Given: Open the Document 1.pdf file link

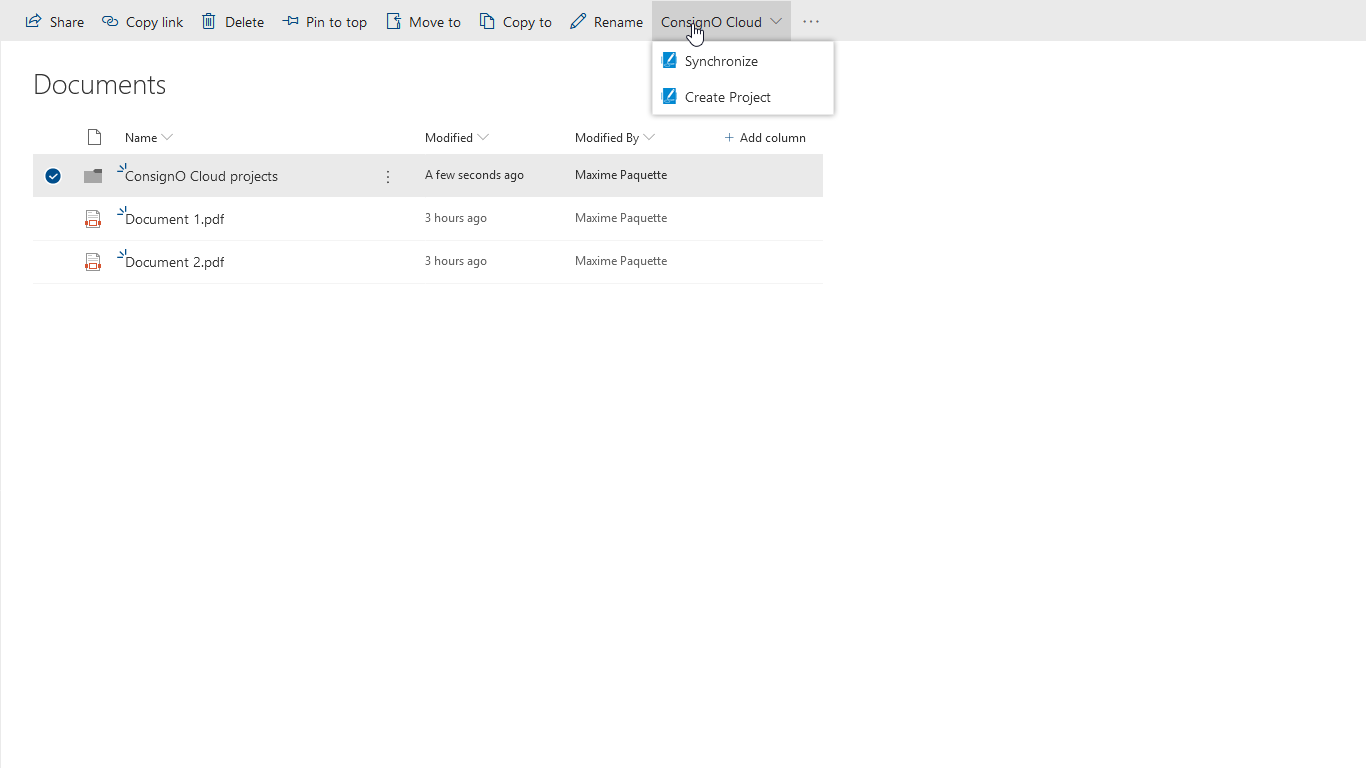Looking at the screenshot, I should click(174, 219).
